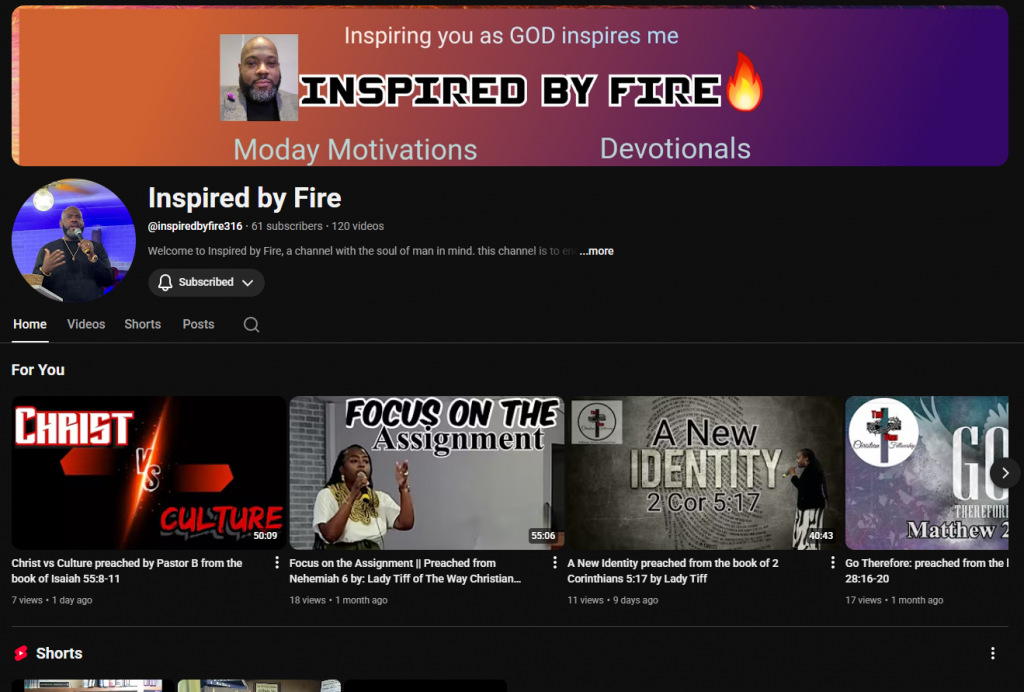Open the Christ vs Culture video title link
The image size is (1024, 692).
coord(127,570)
